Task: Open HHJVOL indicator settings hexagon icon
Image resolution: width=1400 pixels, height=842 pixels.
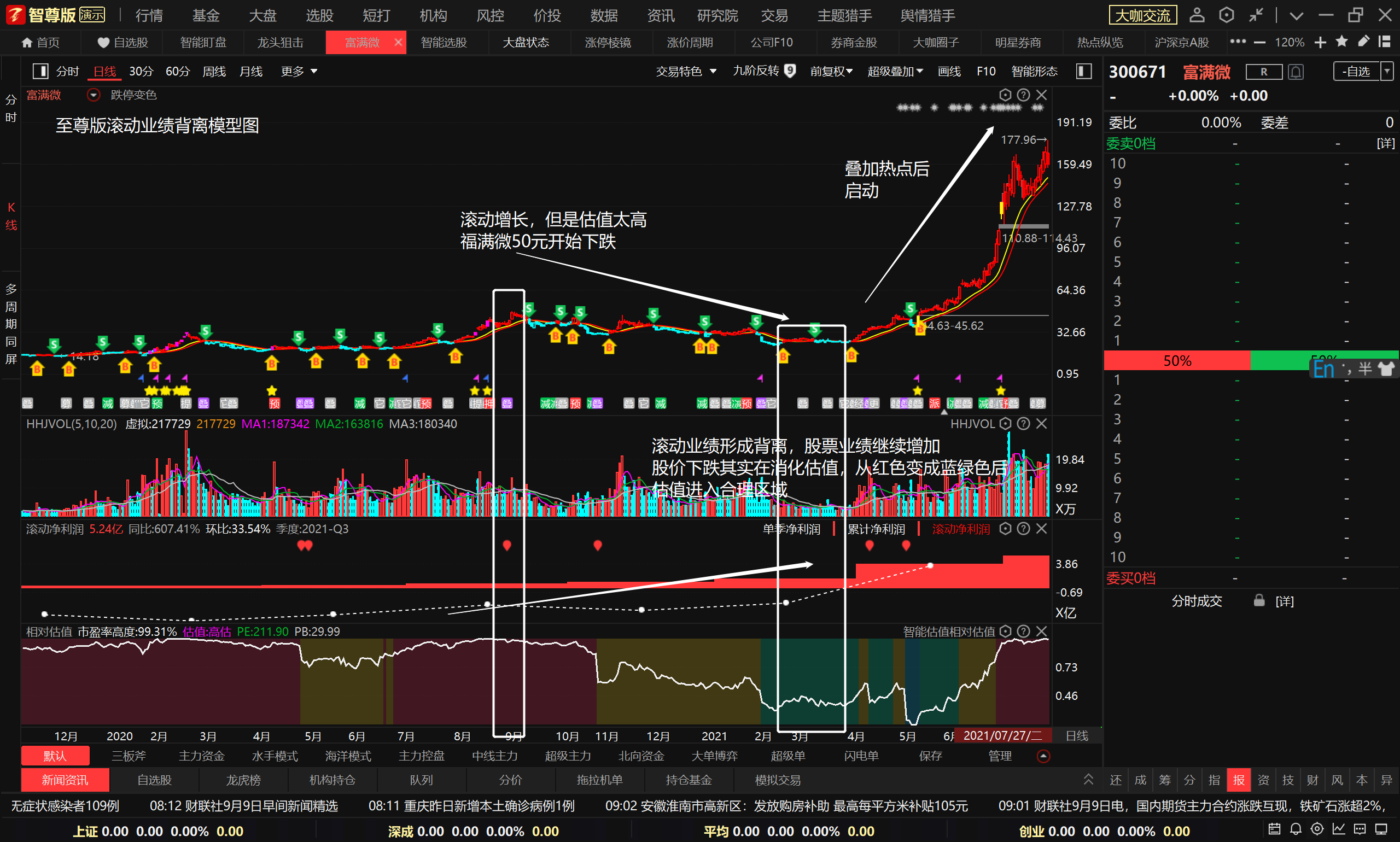Action: pos(1005,423)
